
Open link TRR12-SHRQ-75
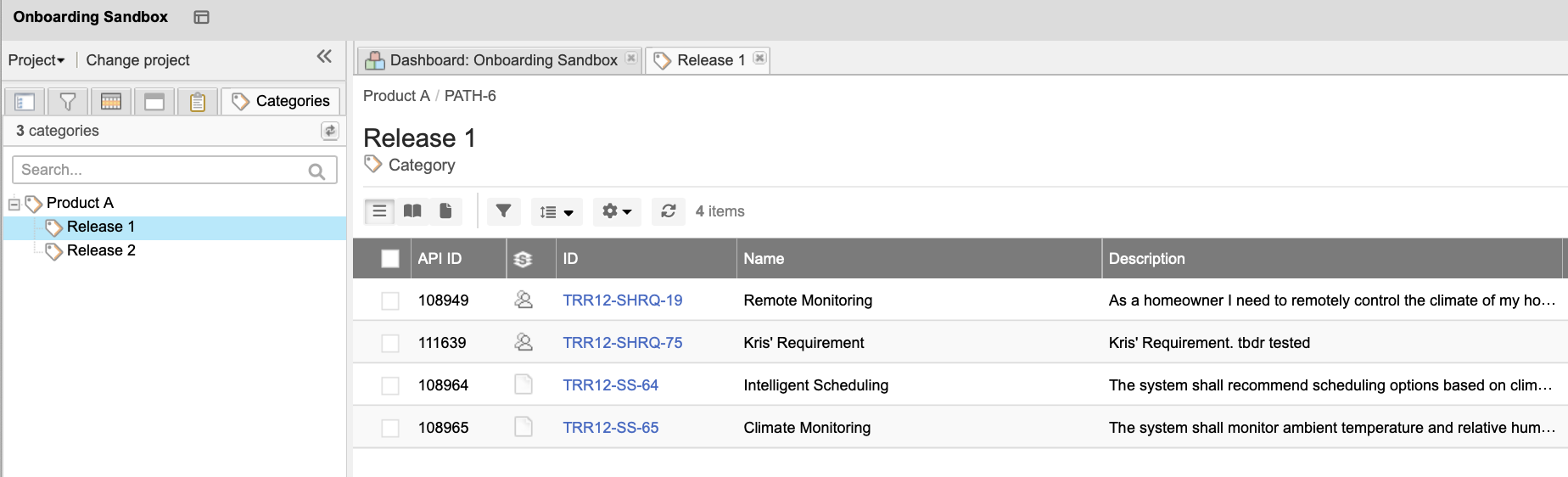tap(622, 343)
